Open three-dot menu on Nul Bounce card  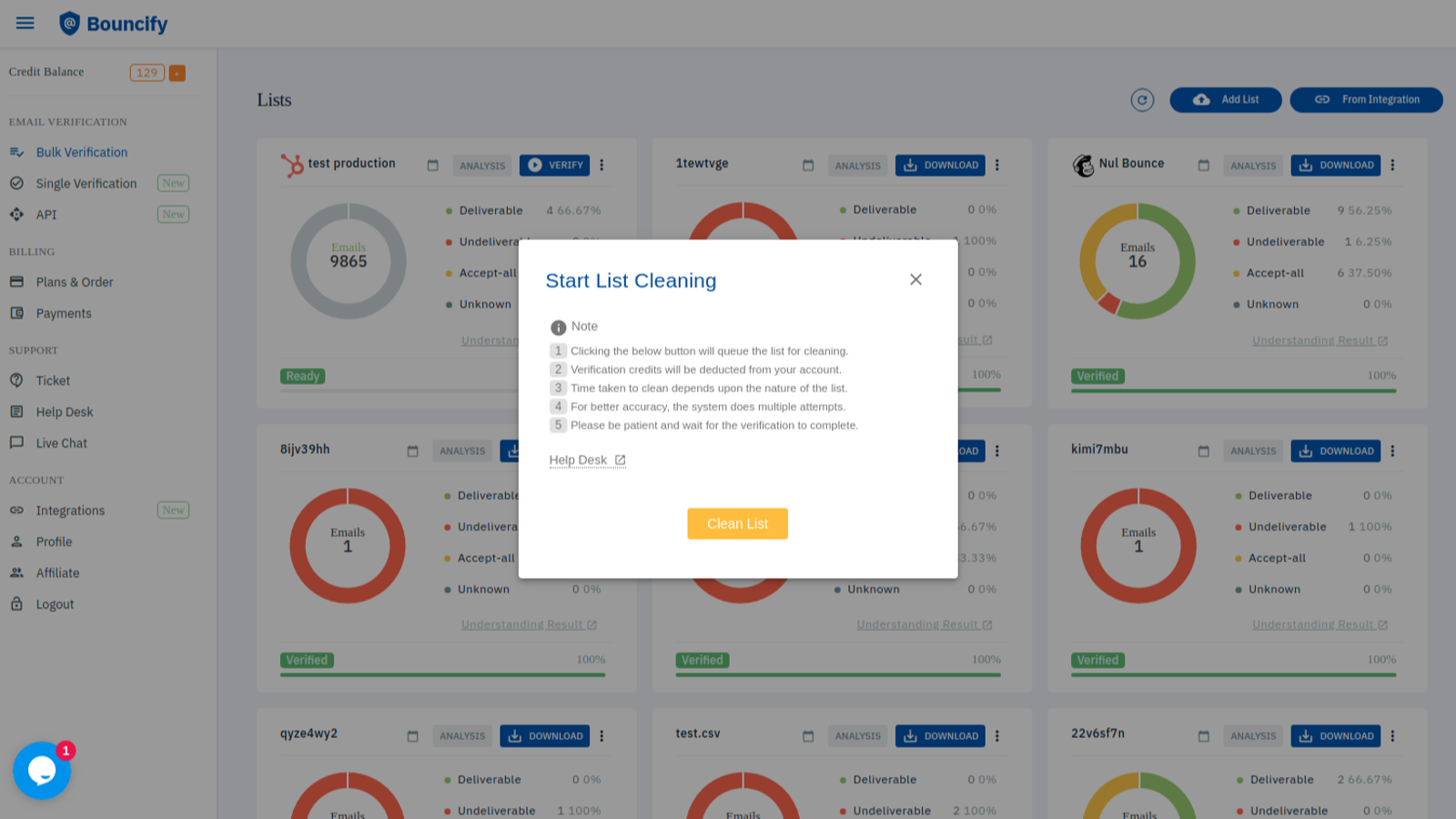(x=1392, y=165)
